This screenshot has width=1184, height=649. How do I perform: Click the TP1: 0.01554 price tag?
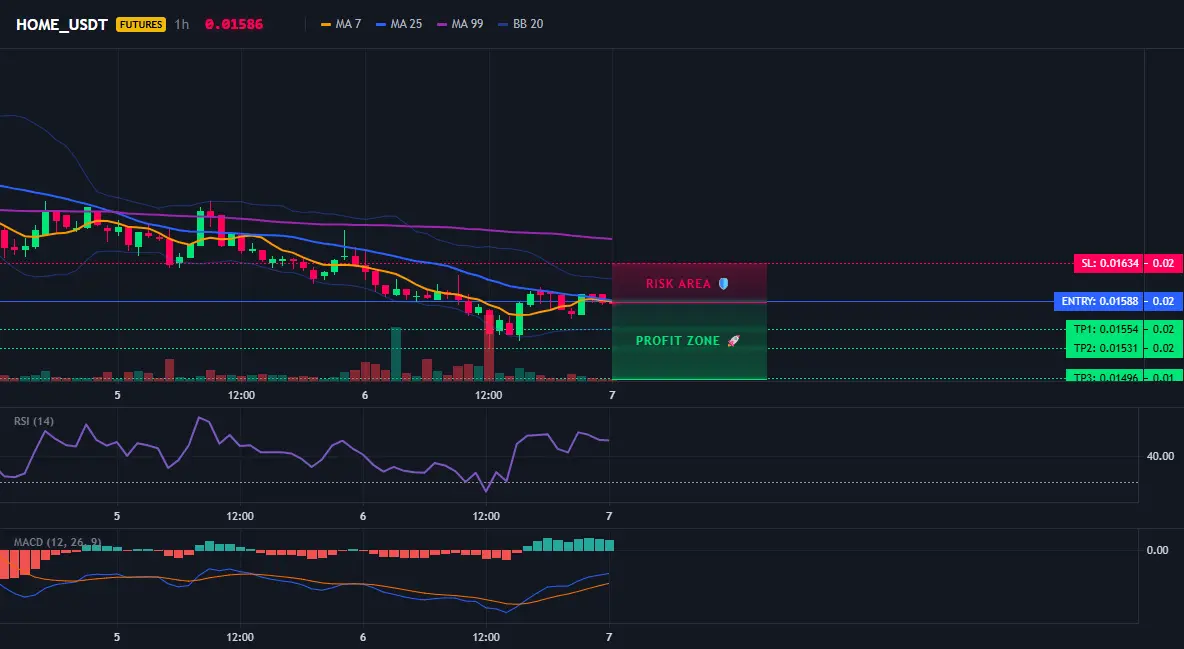pyautogui.click(x=1104, y=329)
